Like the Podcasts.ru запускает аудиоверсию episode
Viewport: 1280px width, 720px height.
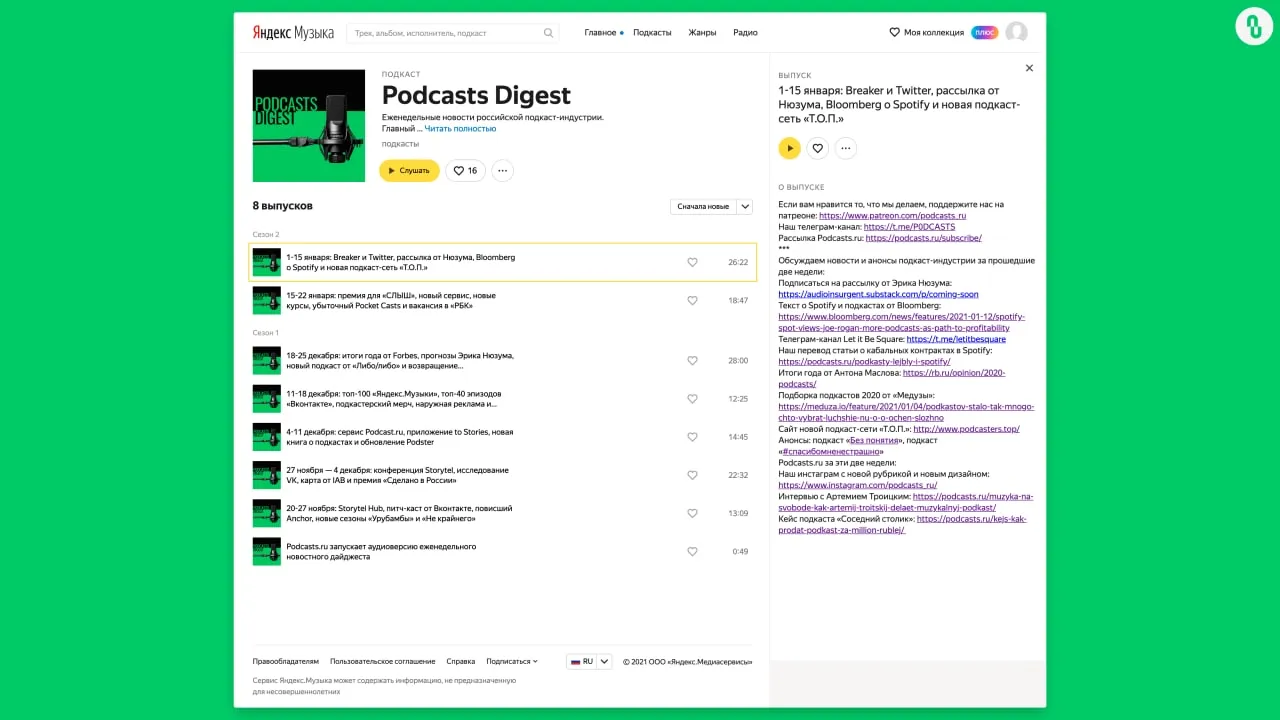click(x=692, y=551)
